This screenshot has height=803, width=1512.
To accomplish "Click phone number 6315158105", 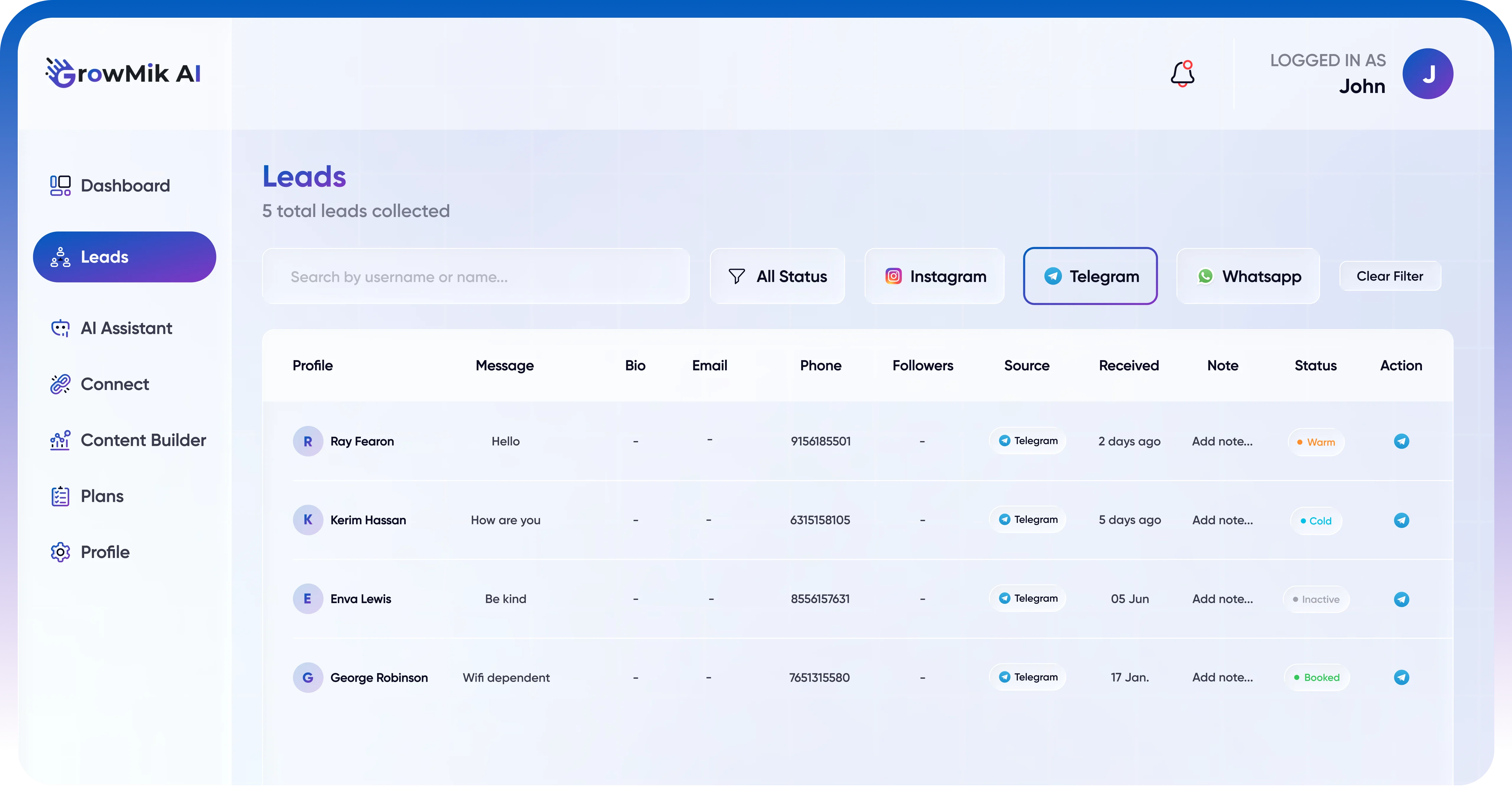I will tap(820, 520).
